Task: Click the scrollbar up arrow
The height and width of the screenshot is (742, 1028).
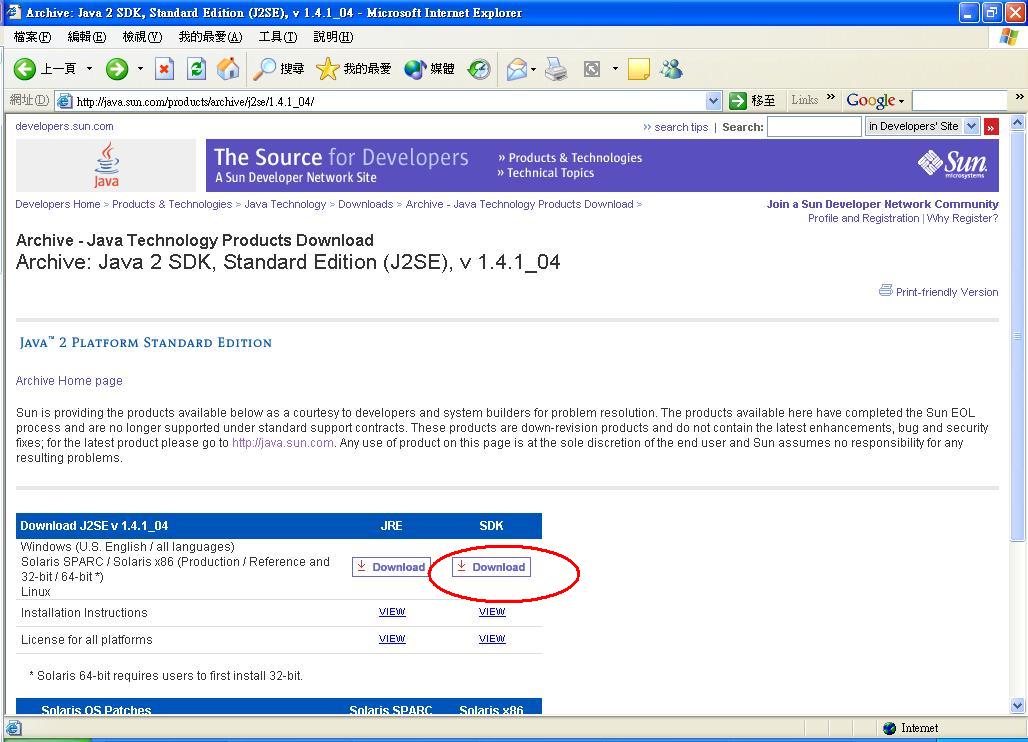Action: click(1018, 123)
